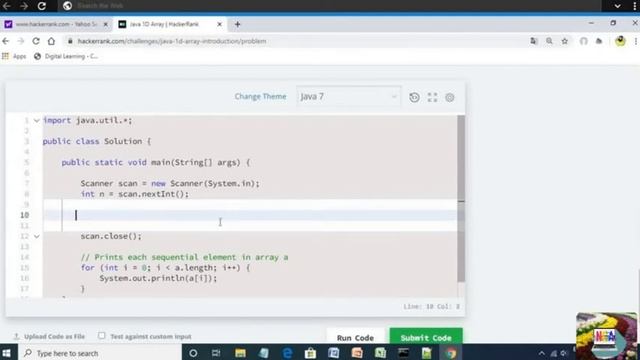Open the zoom magnifier icon in address bar
The image size is (640, 360).
(x=549, y=41)
